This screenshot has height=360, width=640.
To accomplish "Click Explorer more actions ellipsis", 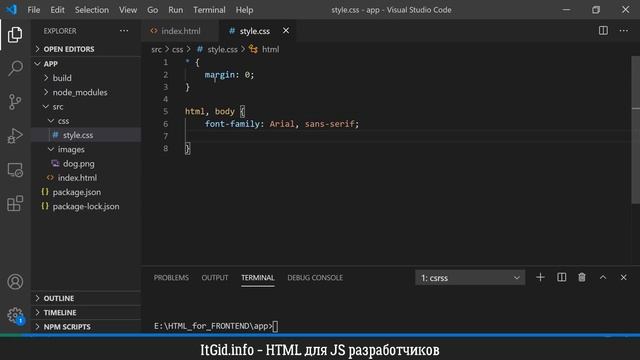I will click(124, 31).
